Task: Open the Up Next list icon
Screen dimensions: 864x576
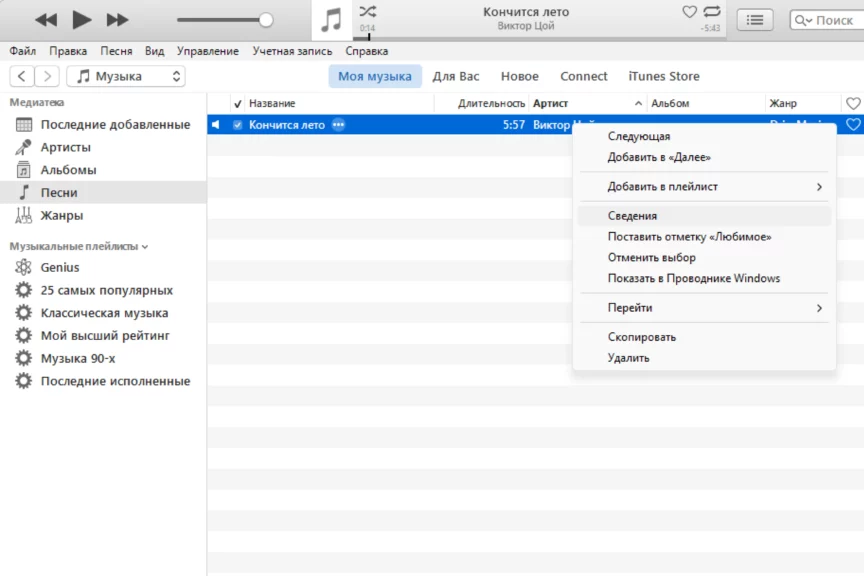Action: tap(755, 20)
